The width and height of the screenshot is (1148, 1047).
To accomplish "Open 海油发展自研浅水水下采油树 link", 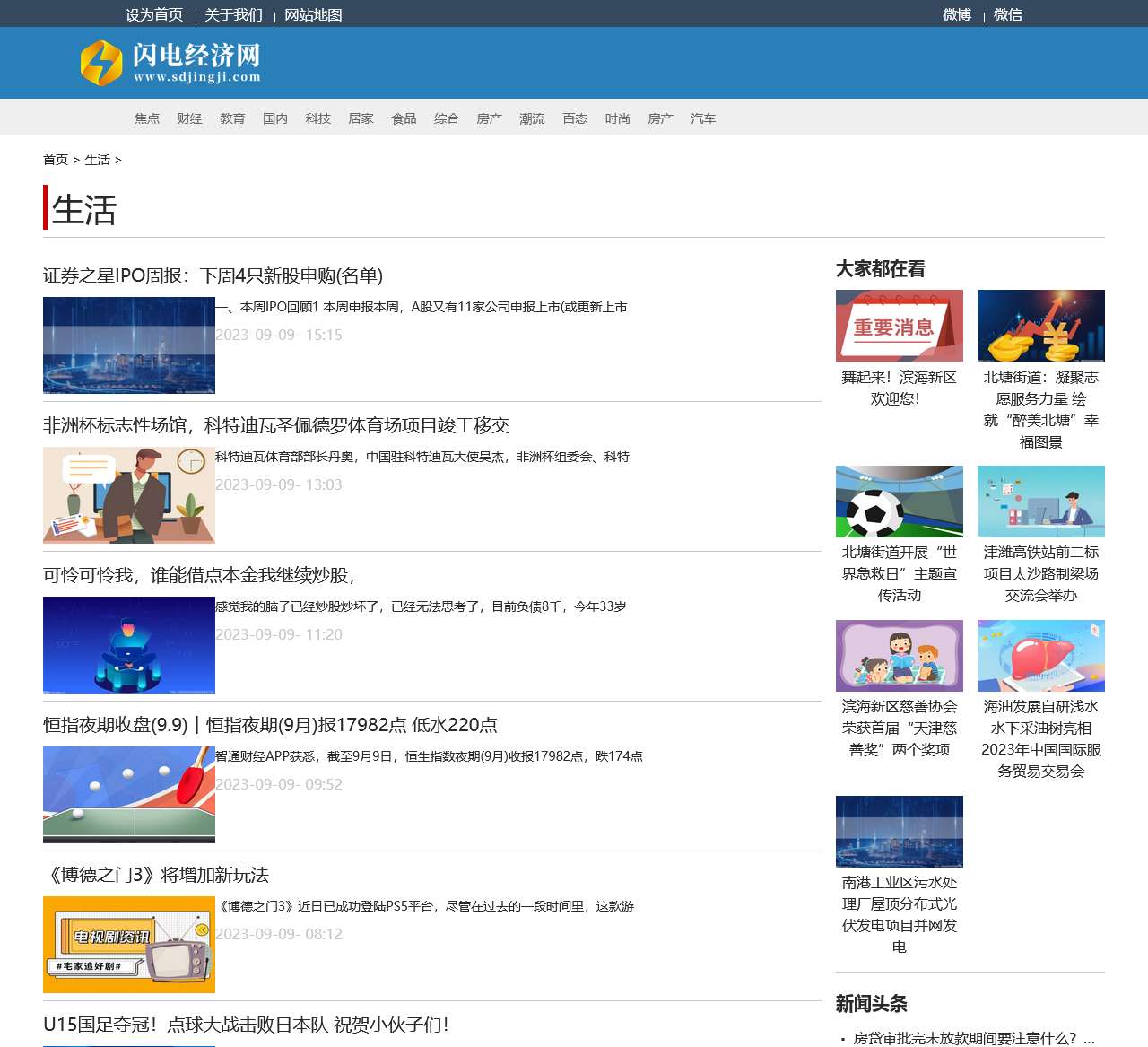I will (1041, 739).
